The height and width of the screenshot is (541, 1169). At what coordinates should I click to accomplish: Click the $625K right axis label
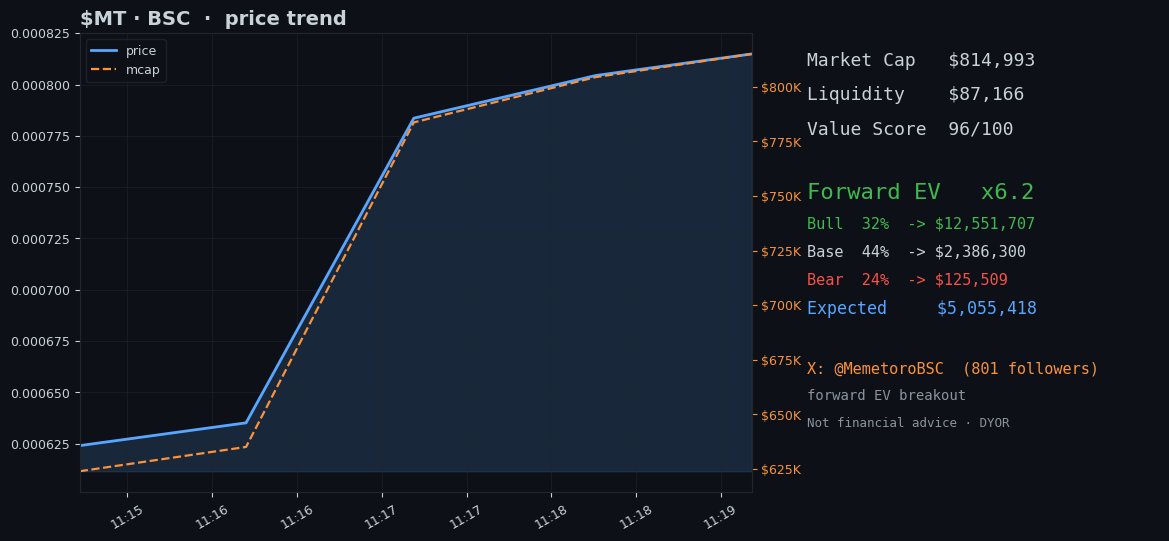point(781,469)
